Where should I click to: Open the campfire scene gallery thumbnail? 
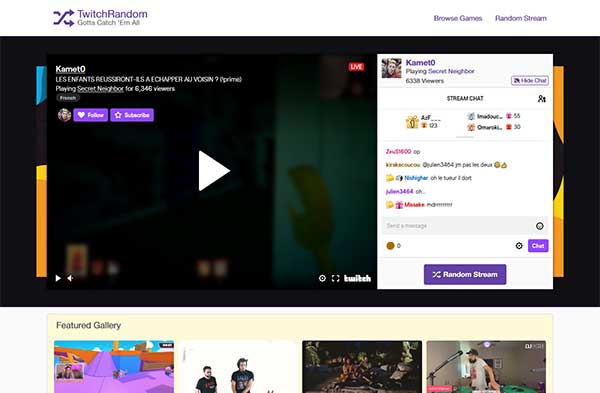(x=362, y=367)
